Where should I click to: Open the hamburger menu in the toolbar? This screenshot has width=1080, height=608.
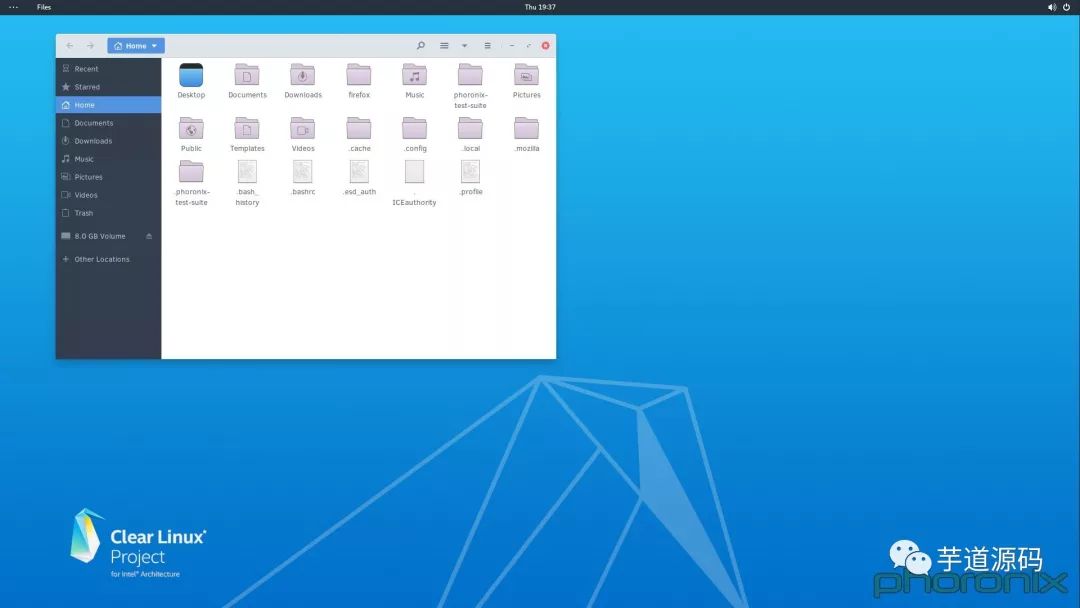(487, 45)
